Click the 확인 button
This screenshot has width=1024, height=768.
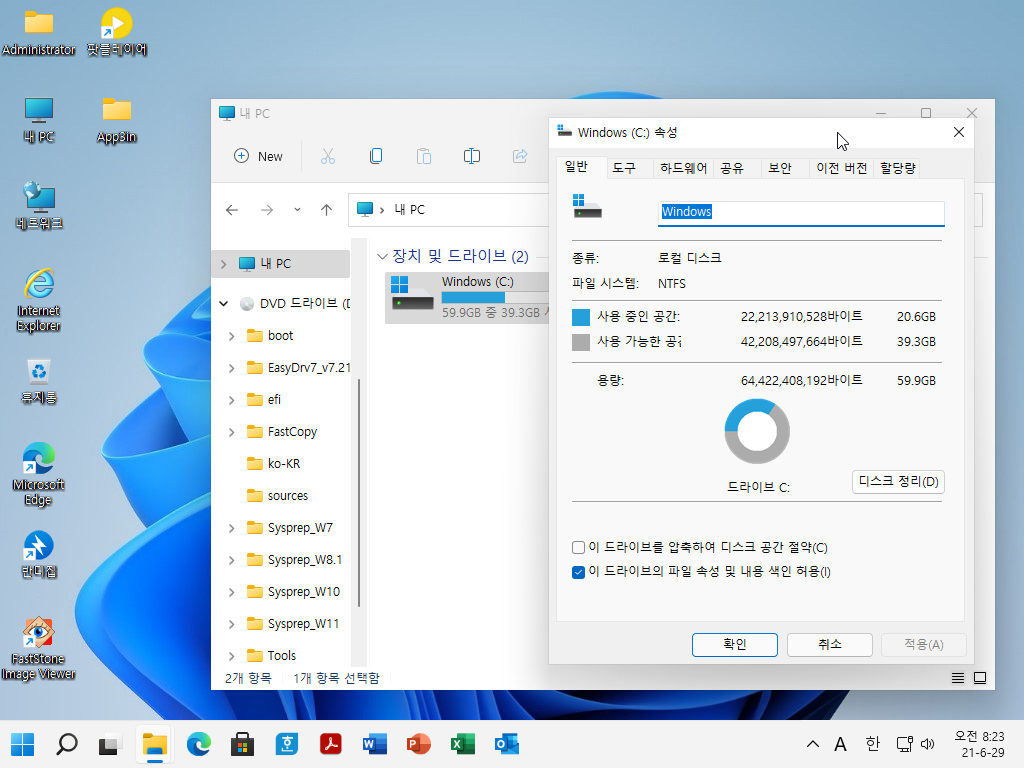tap(735, 645)
